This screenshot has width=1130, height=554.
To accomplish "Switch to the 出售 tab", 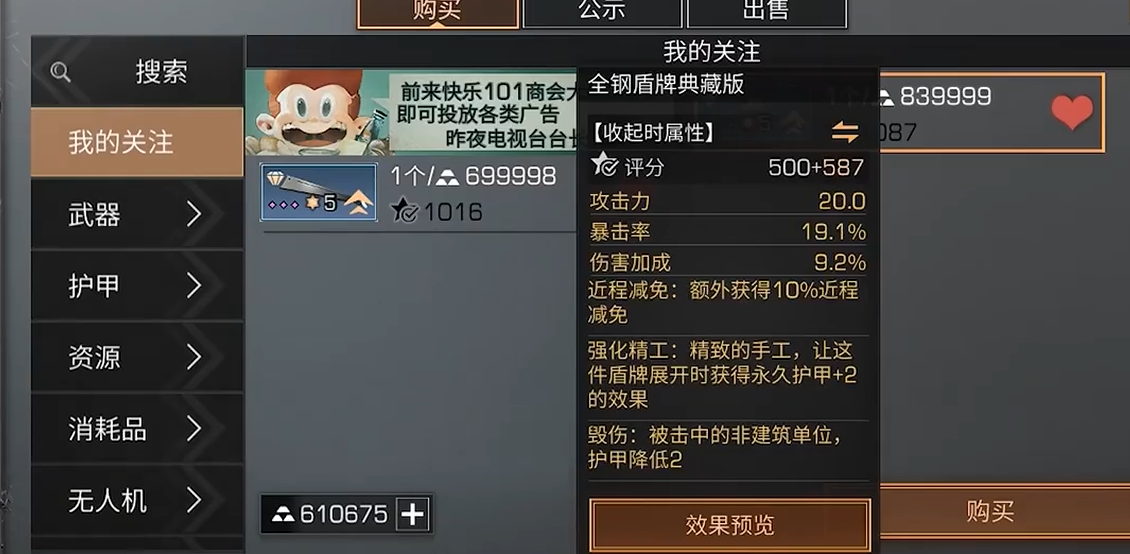I will [766, 13].
